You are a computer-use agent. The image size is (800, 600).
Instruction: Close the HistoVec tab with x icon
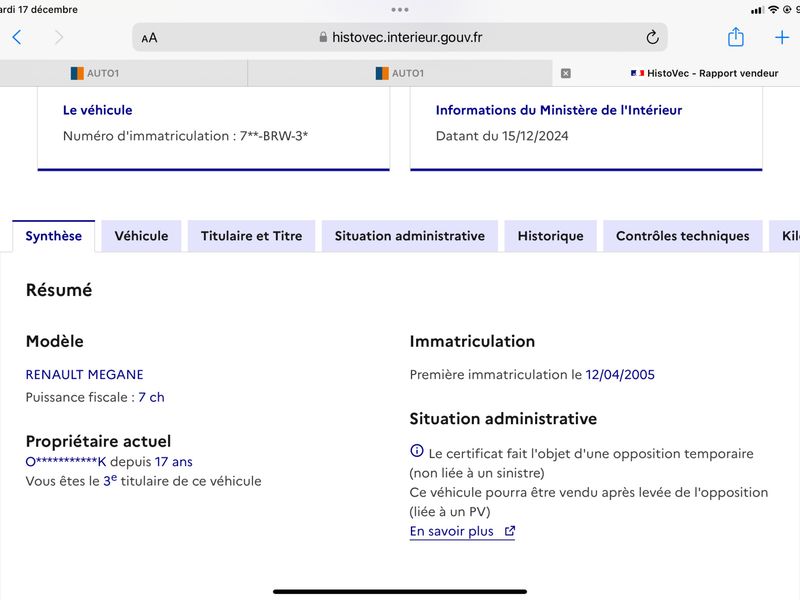pyautogui.click(x=565, y=73)
